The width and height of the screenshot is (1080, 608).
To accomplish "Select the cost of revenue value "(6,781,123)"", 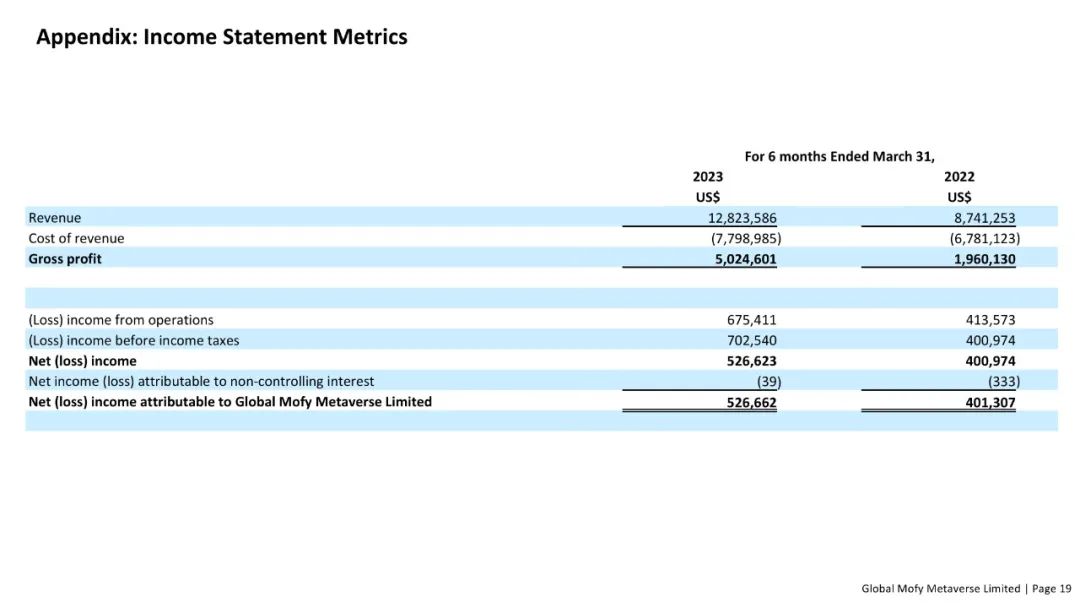I will pos(984,238).
